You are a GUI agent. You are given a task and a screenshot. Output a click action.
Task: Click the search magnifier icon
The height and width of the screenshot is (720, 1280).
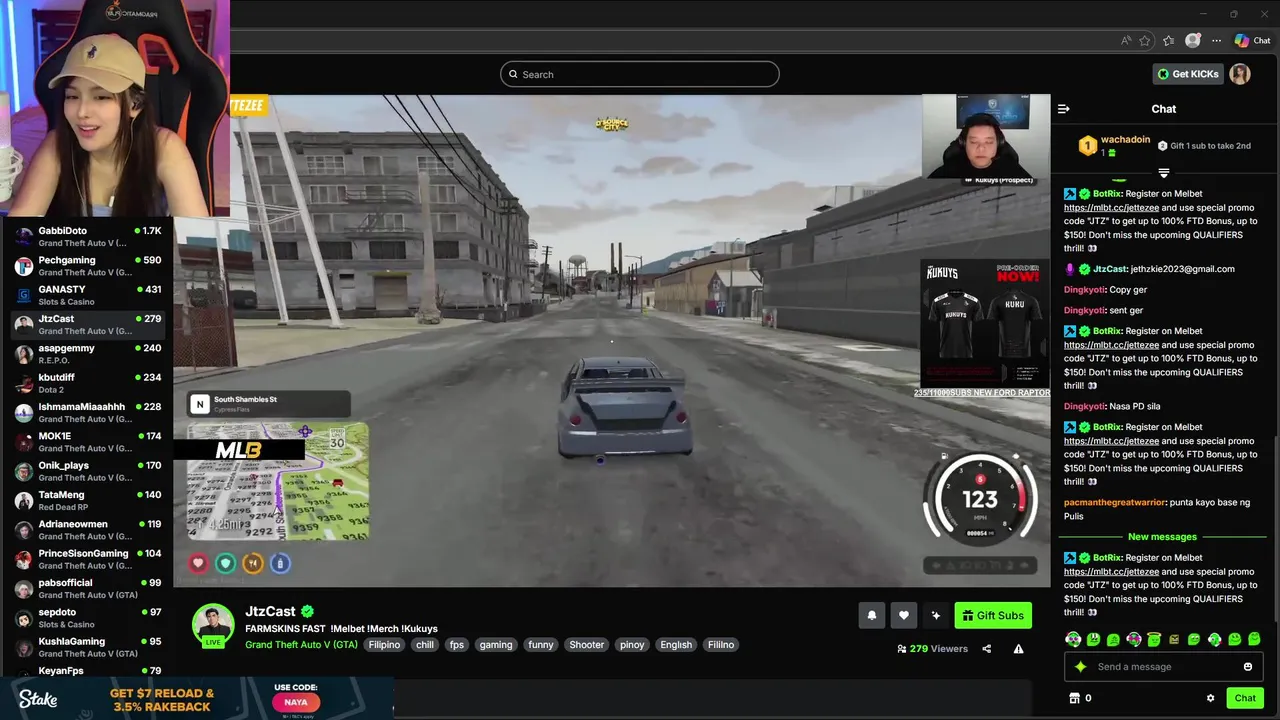click(513, 74)
